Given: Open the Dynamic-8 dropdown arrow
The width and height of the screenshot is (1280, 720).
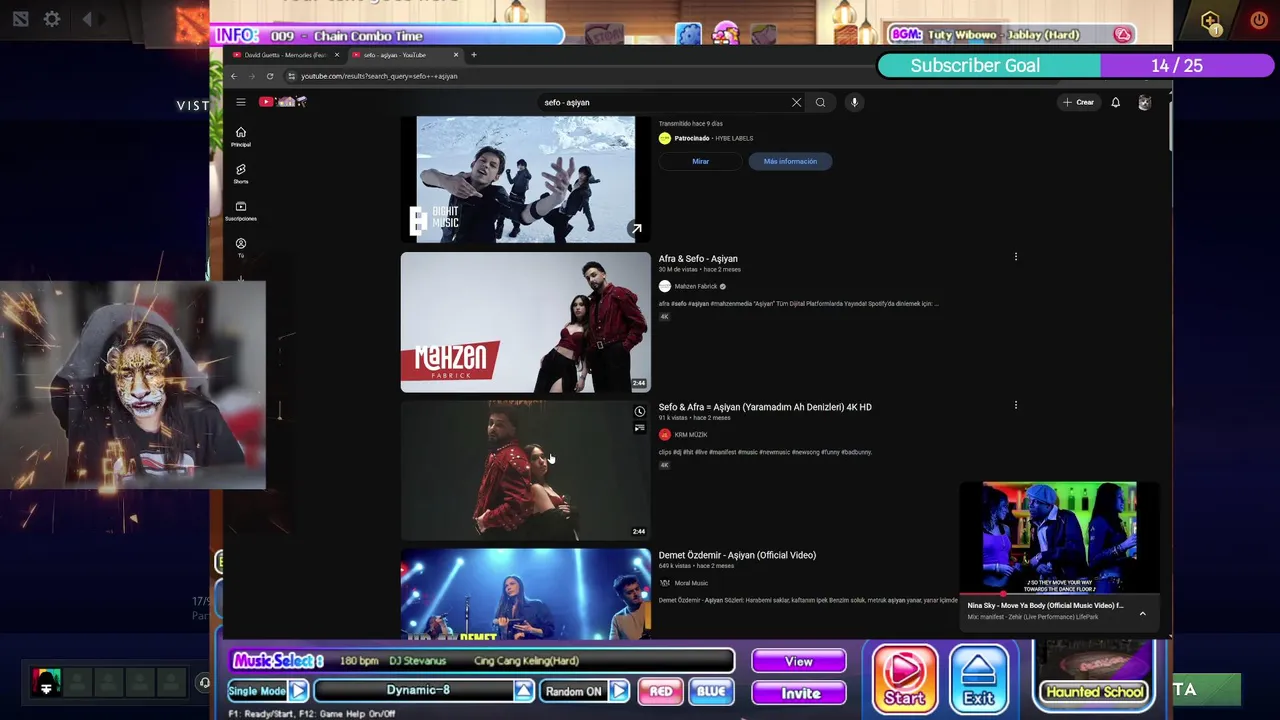Looking at the screenshot, I should pos(524,691).
